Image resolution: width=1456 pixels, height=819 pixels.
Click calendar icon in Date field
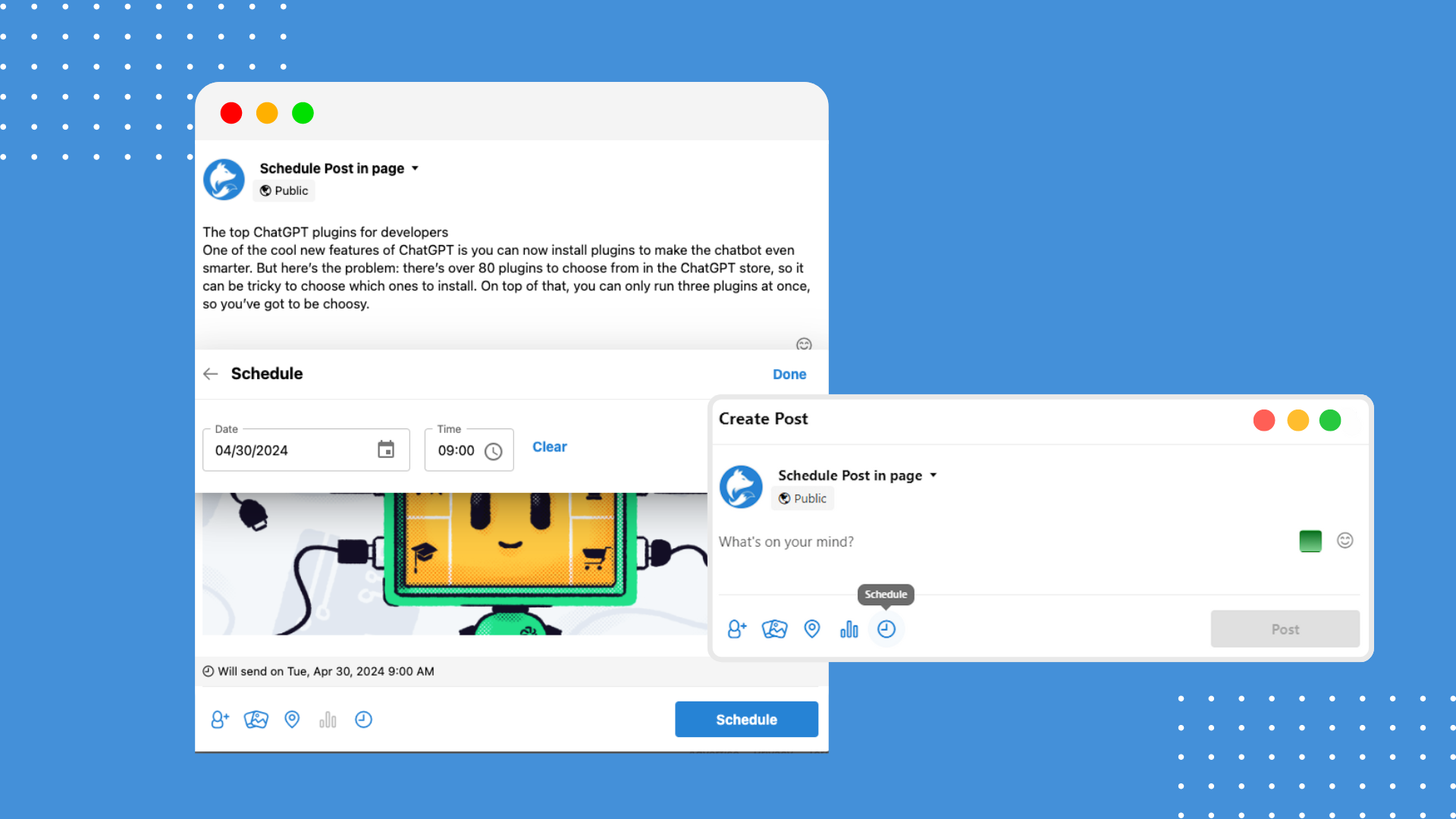tap(386, 450)
